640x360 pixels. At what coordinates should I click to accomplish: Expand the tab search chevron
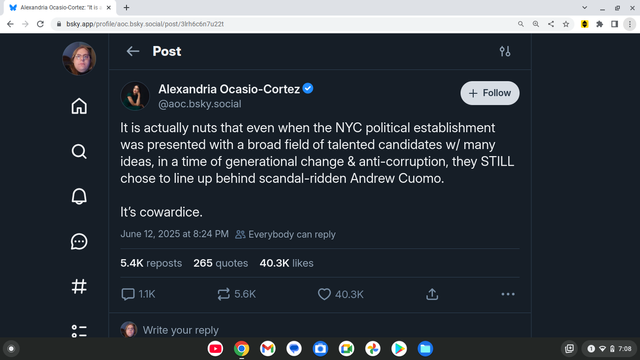click(584, 7)
